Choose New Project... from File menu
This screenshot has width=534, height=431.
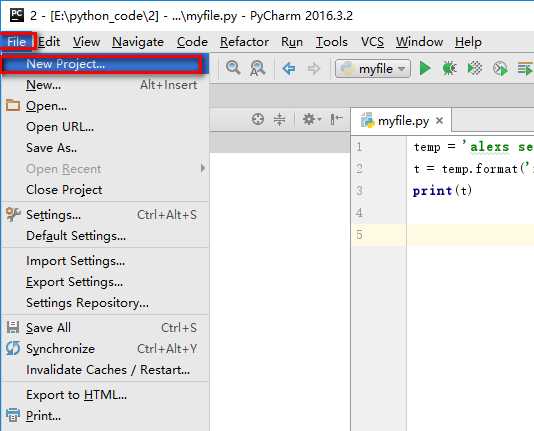(104, 64)
